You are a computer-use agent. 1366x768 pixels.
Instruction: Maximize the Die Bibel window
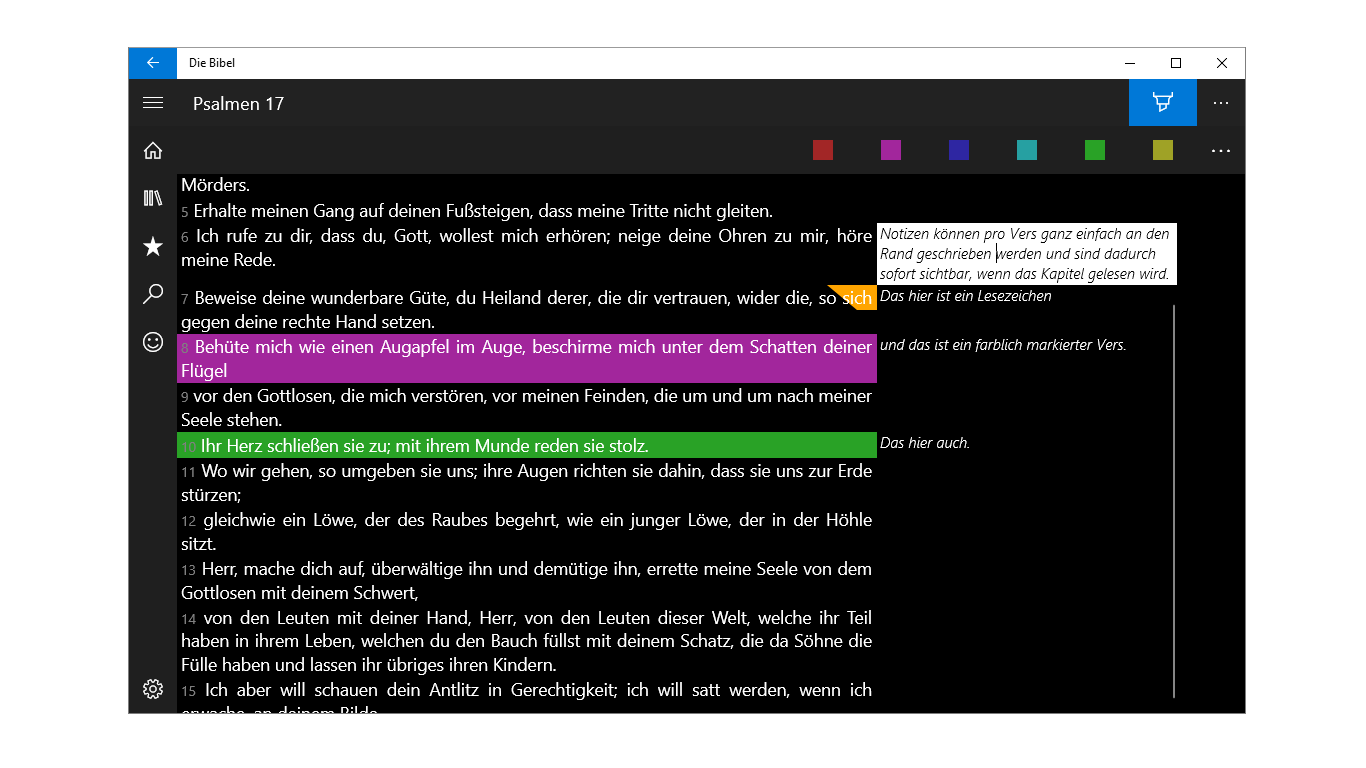coord(1176,63)
